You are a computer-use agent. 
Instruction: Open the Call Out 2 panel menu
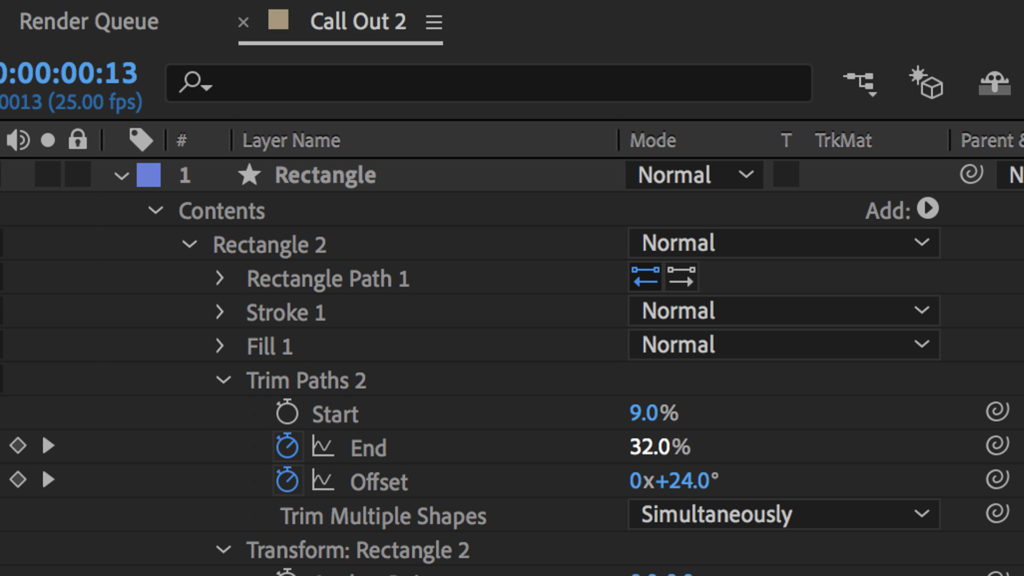click(x=433, y=22)
